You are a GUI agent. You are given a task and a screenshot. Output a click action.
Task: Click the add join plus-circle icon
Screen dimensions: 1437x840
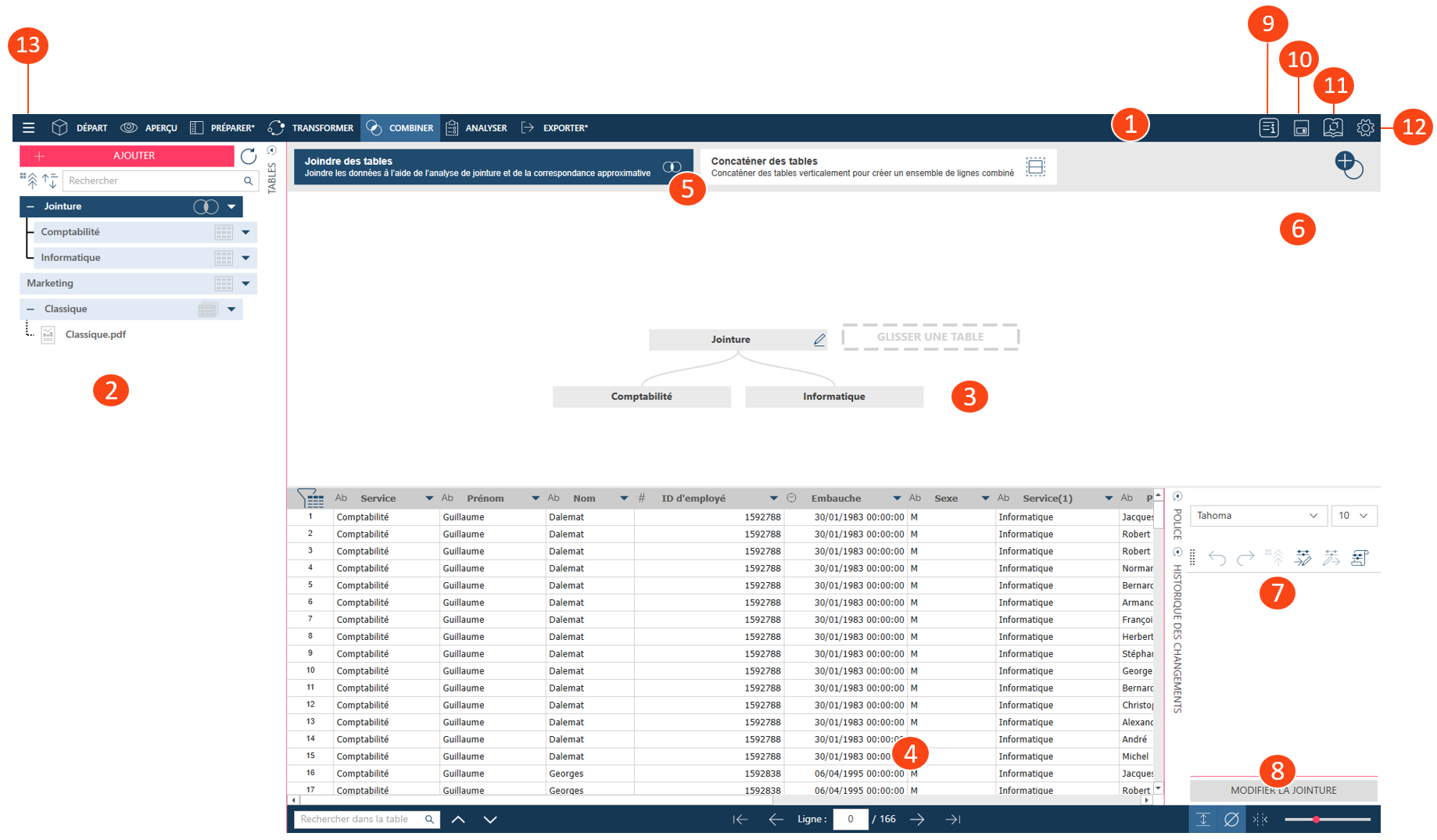tap(1348, 165)
